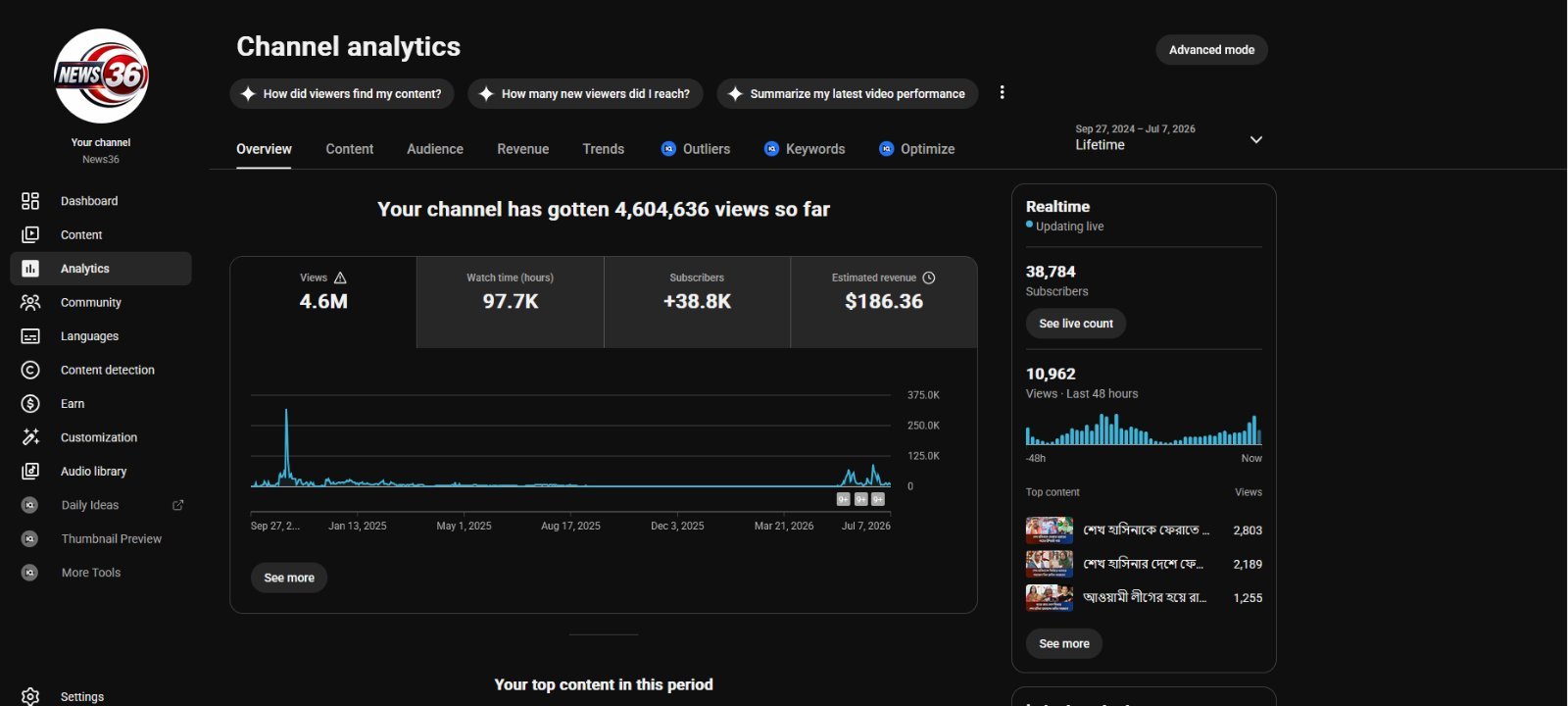The image size is (1568, 706).
Task: Open Settings in the sidebar
Action: tap(101, 696)
